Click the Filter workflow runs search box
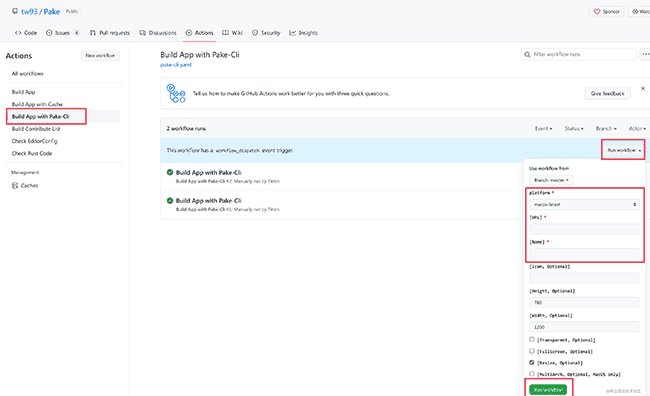The height and width of the screenshot is (396, 650). [579, 54]
